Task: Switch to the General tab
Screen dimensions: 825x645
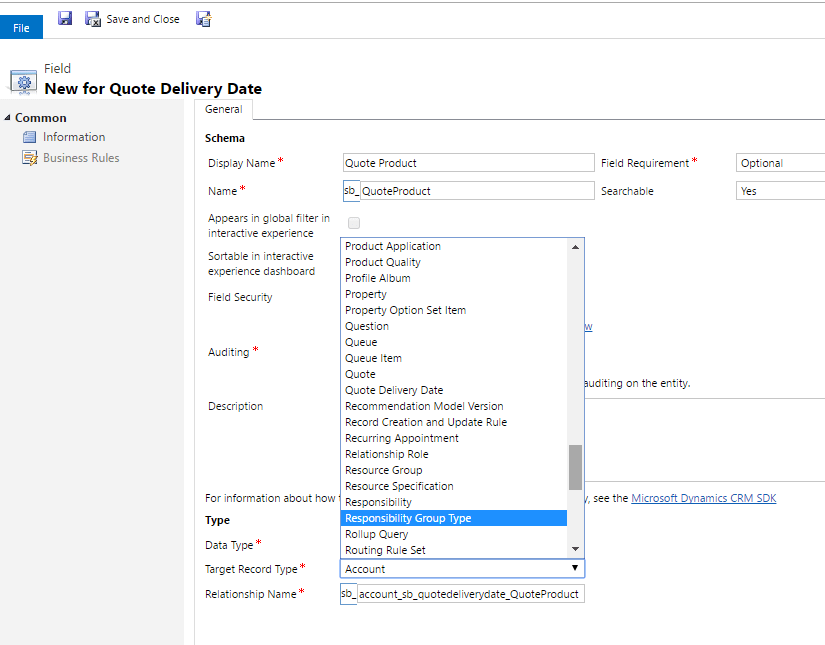Action: tap(223, 109)
